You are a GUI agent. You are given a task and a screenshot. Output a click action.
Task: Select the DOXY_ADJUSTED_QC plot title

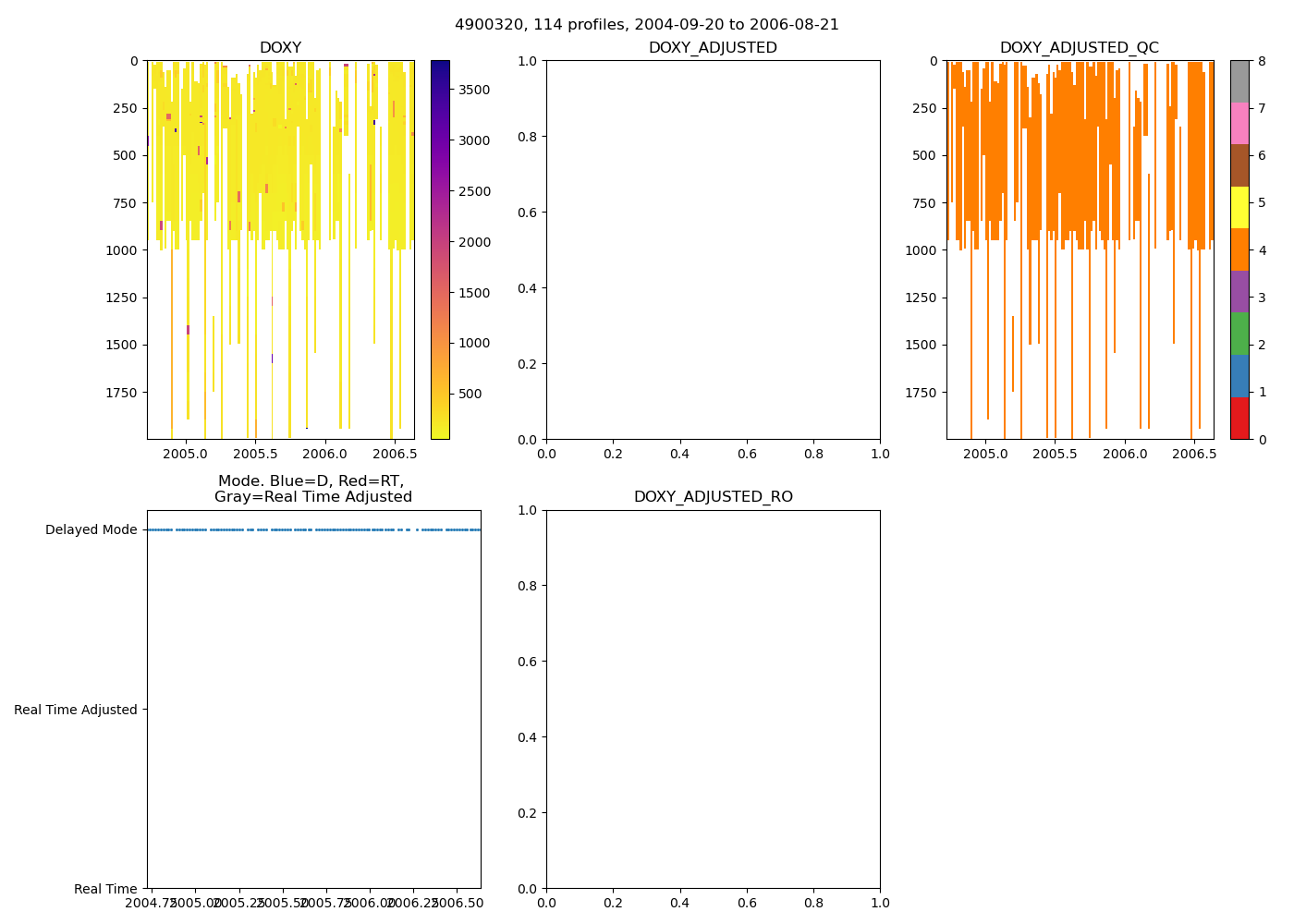[x=1079, y=48]
